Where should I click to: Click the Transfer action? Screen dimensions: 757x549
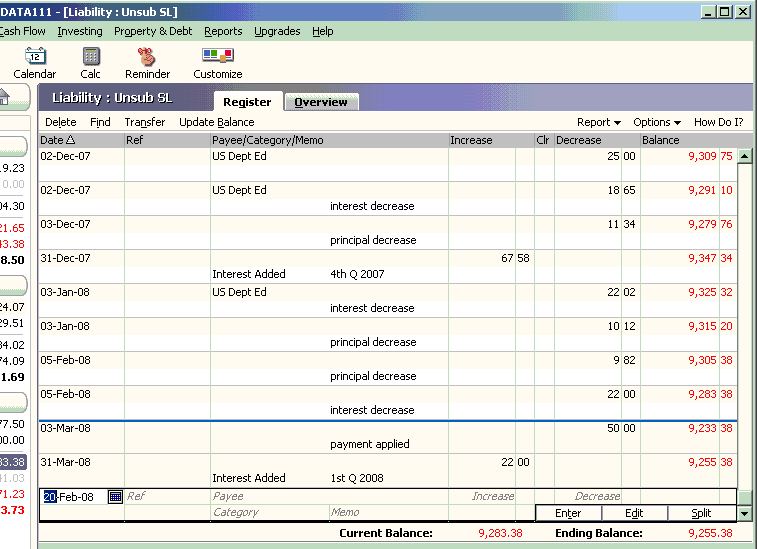pos(144,122)
